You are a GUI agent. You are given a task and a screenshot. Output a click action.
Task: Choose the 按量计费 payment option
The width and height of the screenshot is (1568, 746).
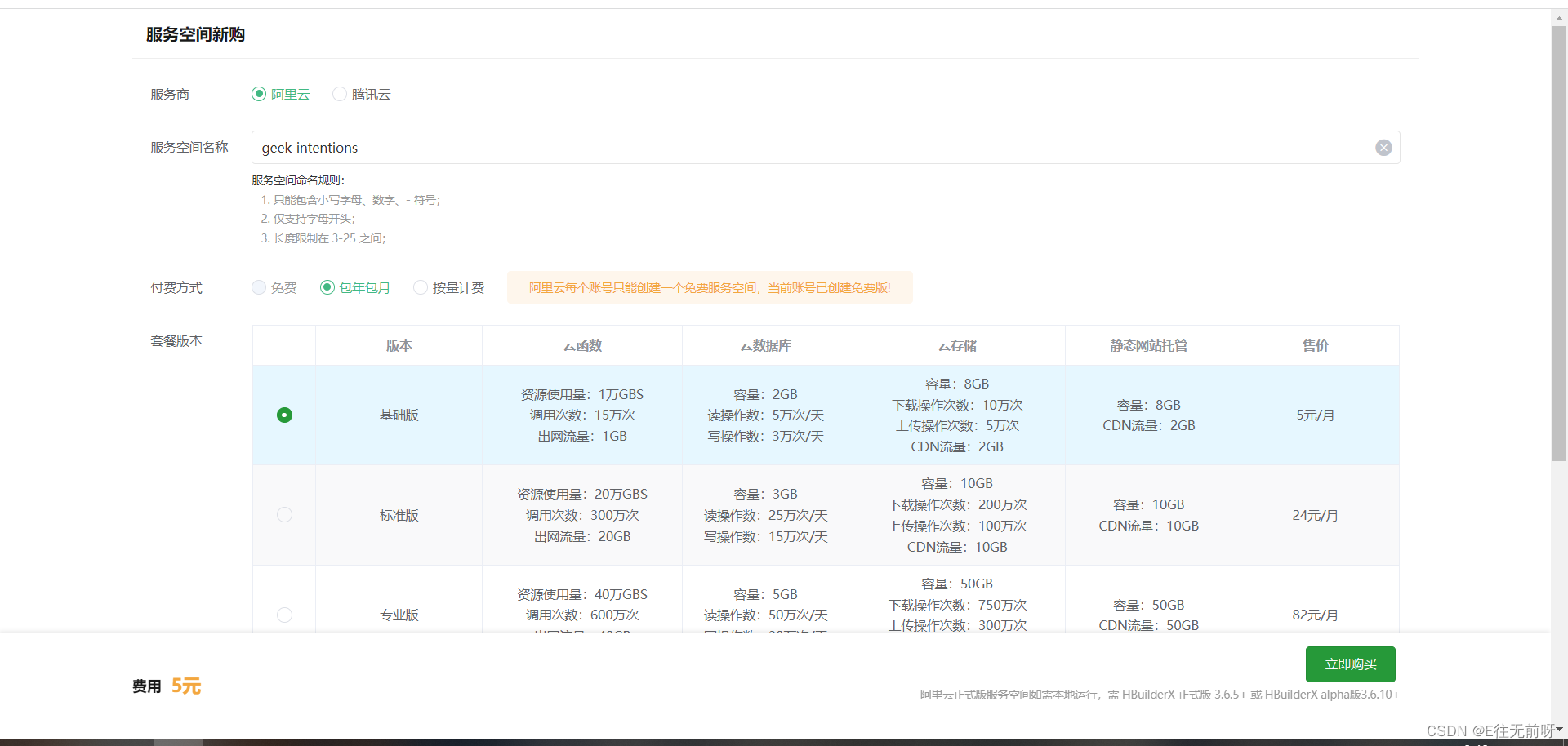click(x=421, y=287)
